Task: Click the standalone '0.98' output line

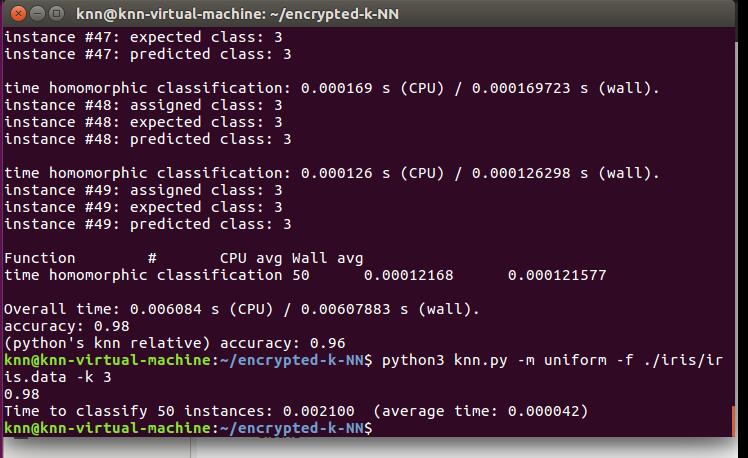Action: point(21,394)
